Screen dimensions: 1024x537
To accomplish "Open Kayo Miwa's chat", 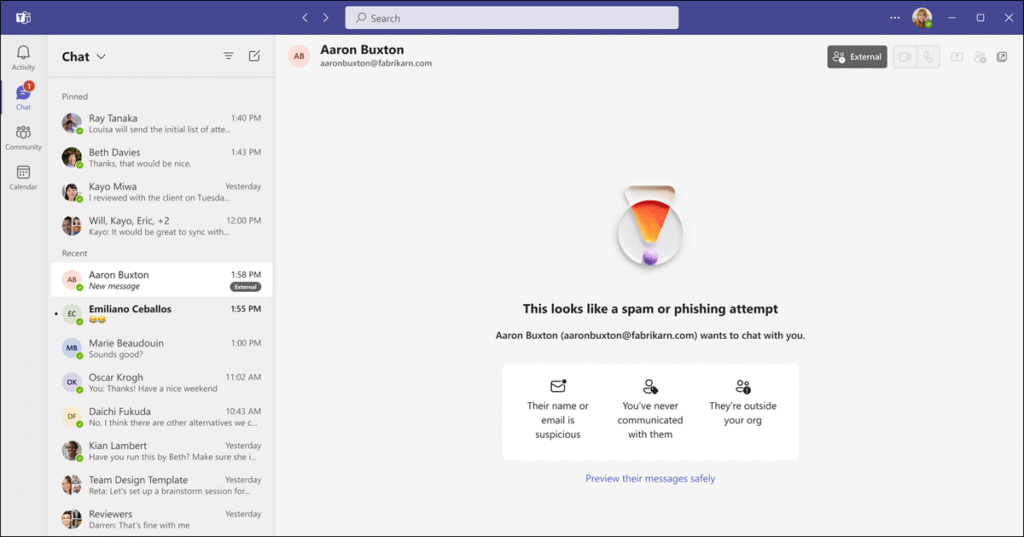I will click(x=161, y=191).
